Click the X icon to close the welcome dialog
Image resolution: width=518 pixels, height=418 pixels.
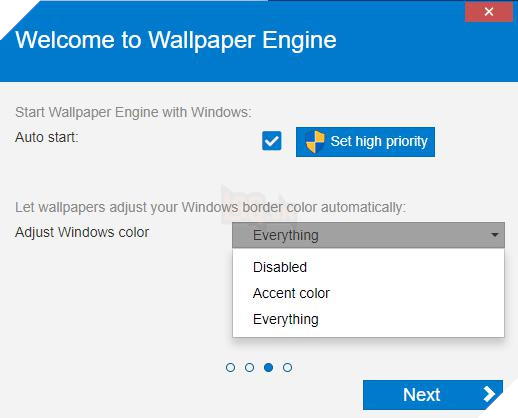click(x=489, y=12)
